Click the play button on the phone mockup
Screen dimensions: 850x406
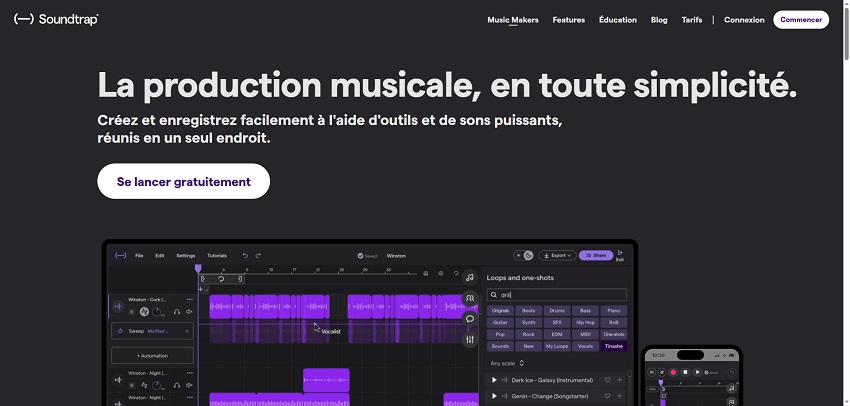pos(697,372)
